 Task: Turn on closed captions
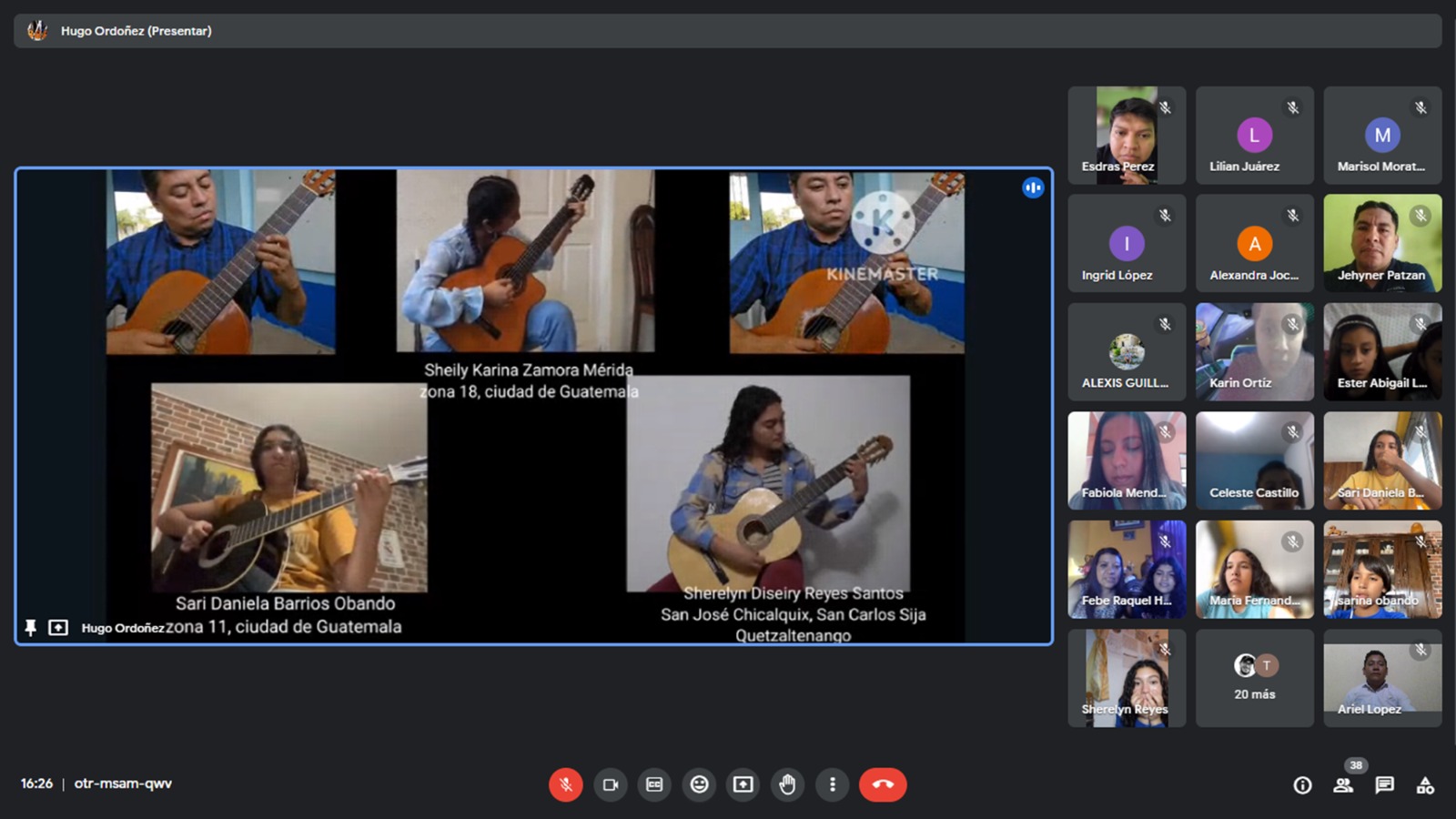(x=654, y=784)
